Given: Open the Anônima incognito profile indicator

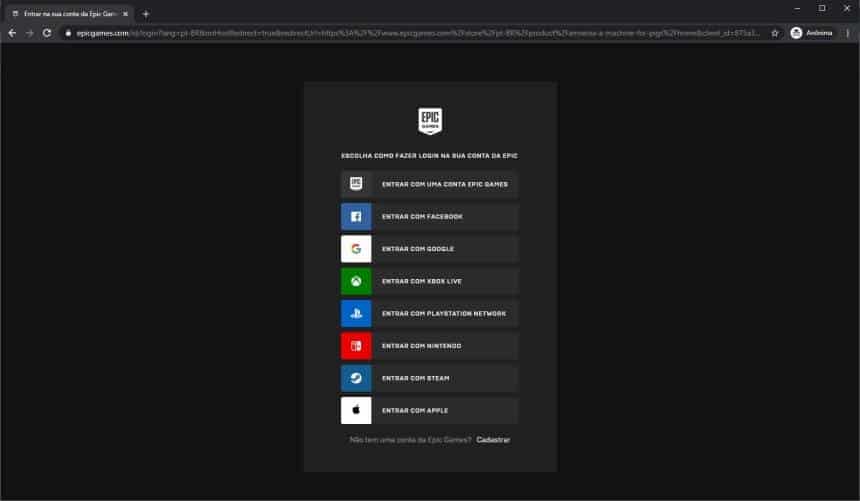Looking at the screenshot, I should pos(812,33).
